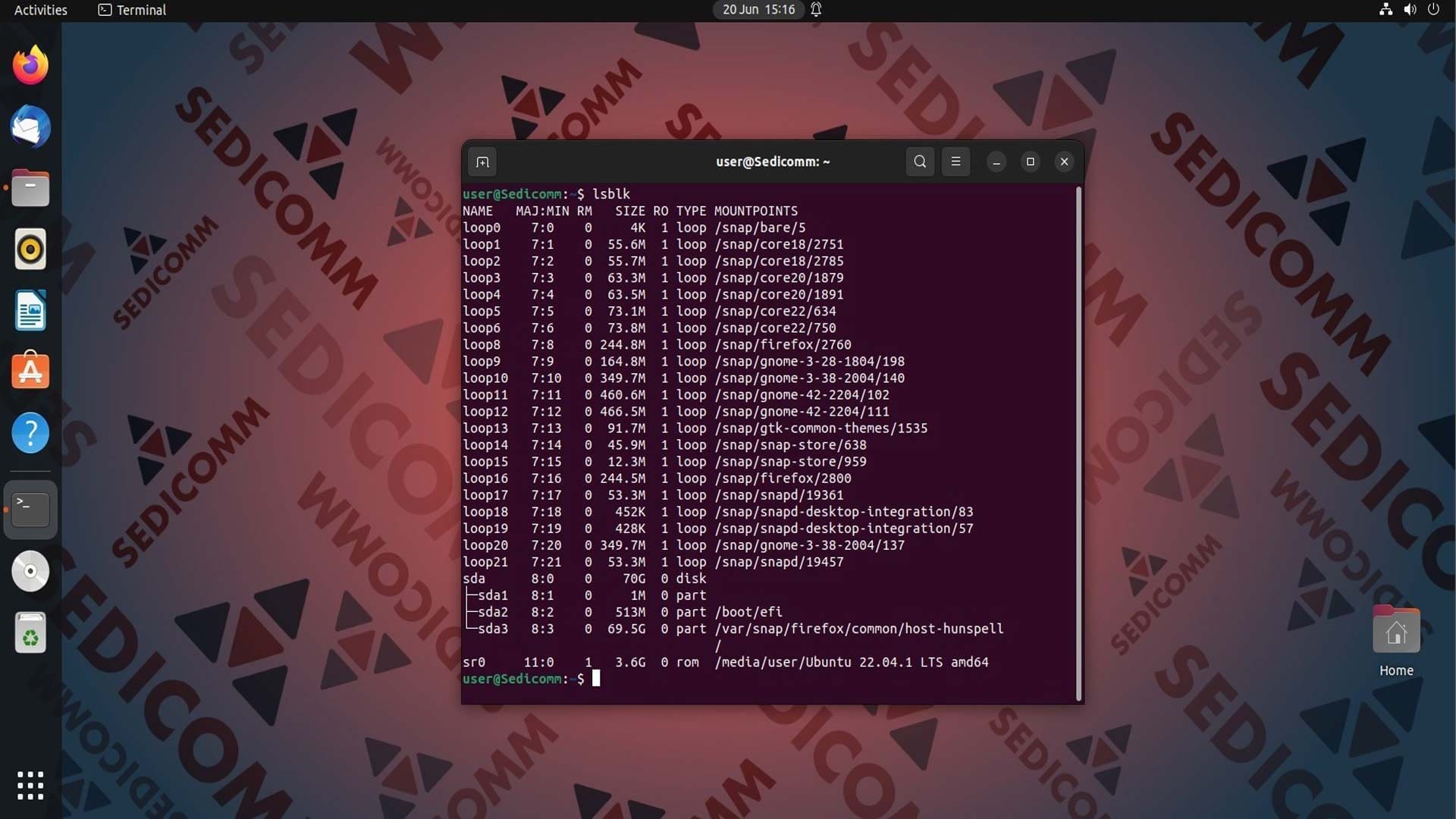1456x819 pixels.
Task: Click the cursor at the bottom shell prompt
Action: tap(596, 678)
